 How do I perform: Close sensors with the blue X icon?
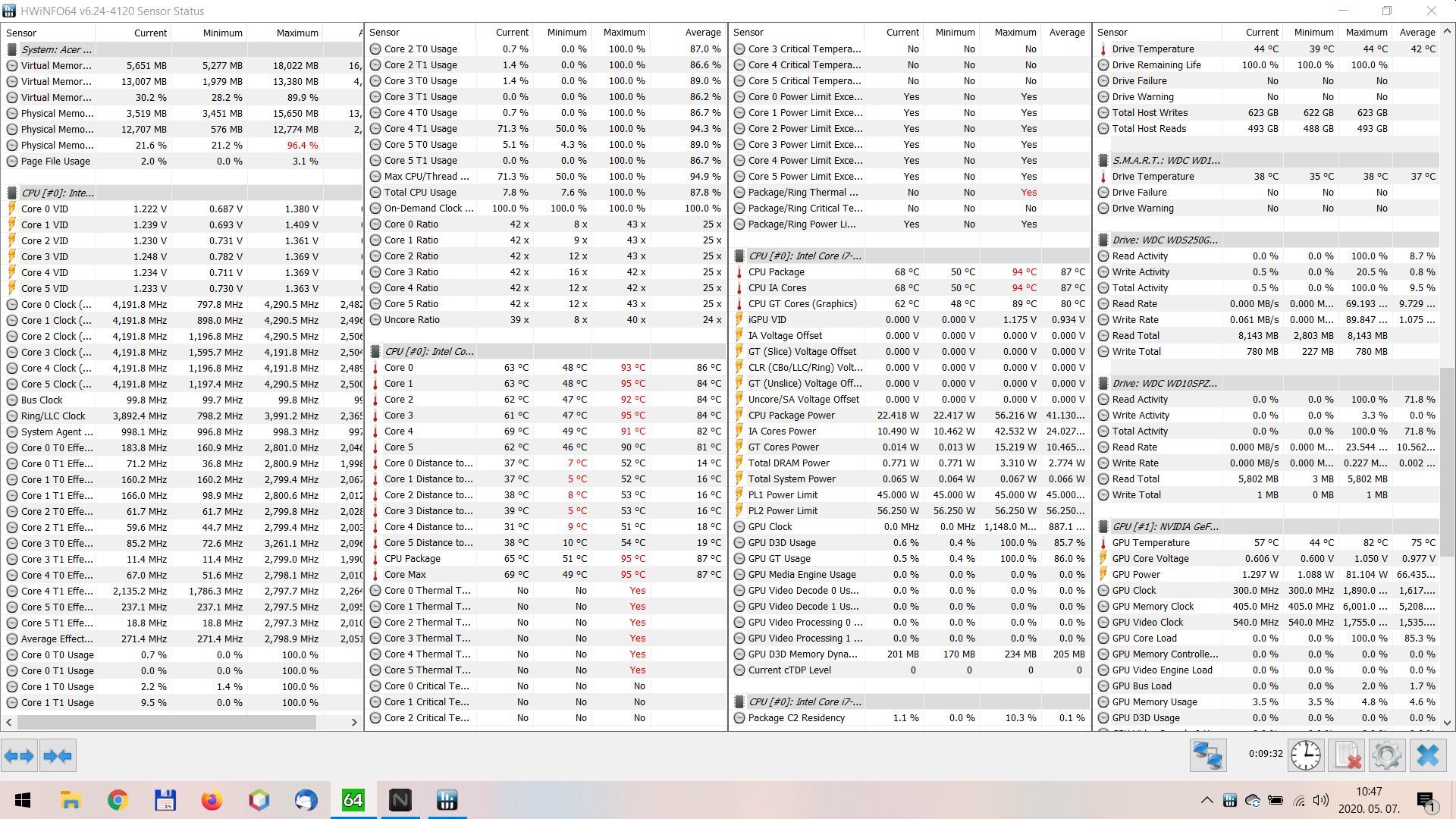(1428, 755)
